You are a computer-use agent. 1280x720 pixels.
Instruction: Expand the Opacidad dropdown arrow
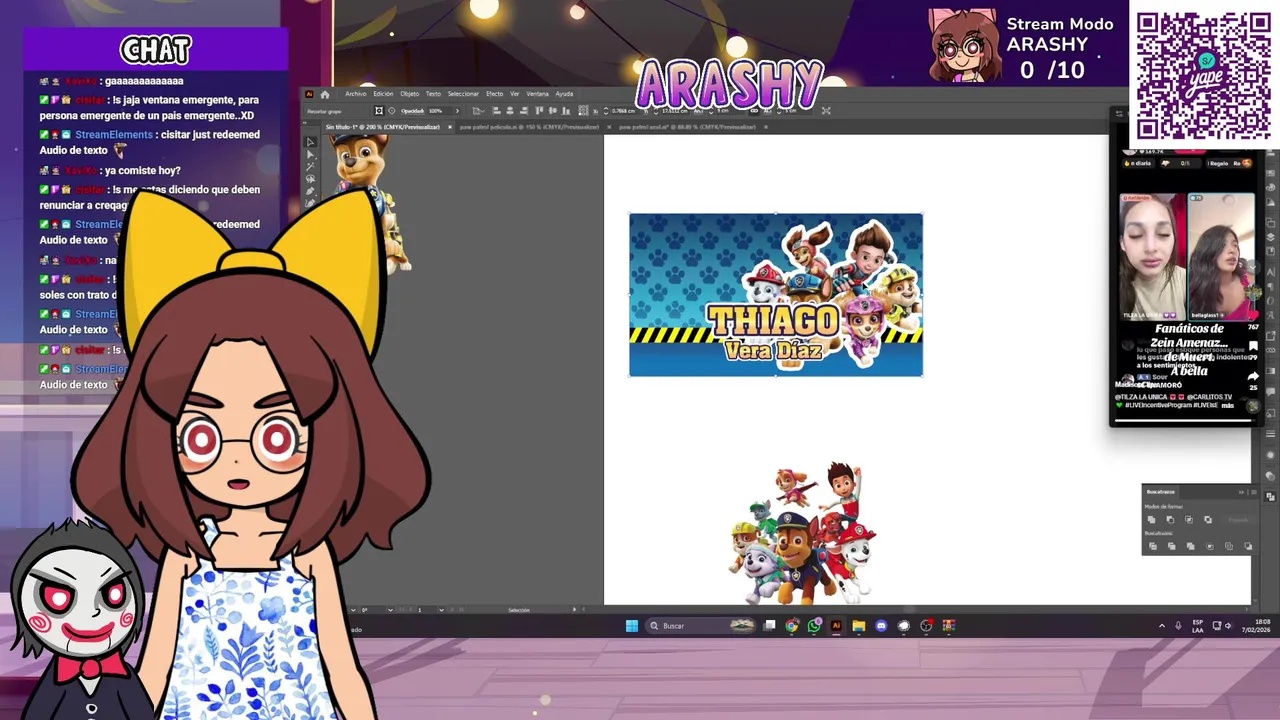(457, 111)
